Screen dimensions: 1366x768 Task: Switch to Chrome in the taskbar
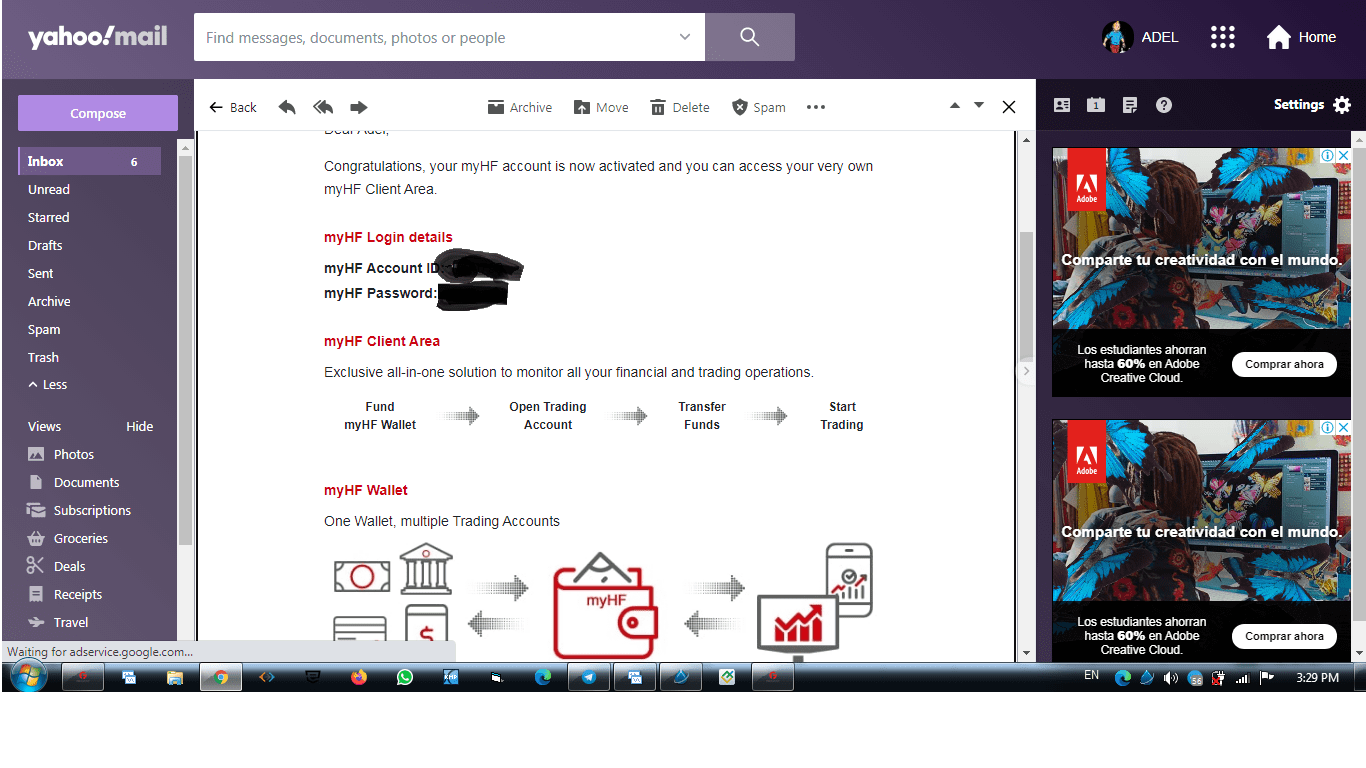click(x=220, y=677)
